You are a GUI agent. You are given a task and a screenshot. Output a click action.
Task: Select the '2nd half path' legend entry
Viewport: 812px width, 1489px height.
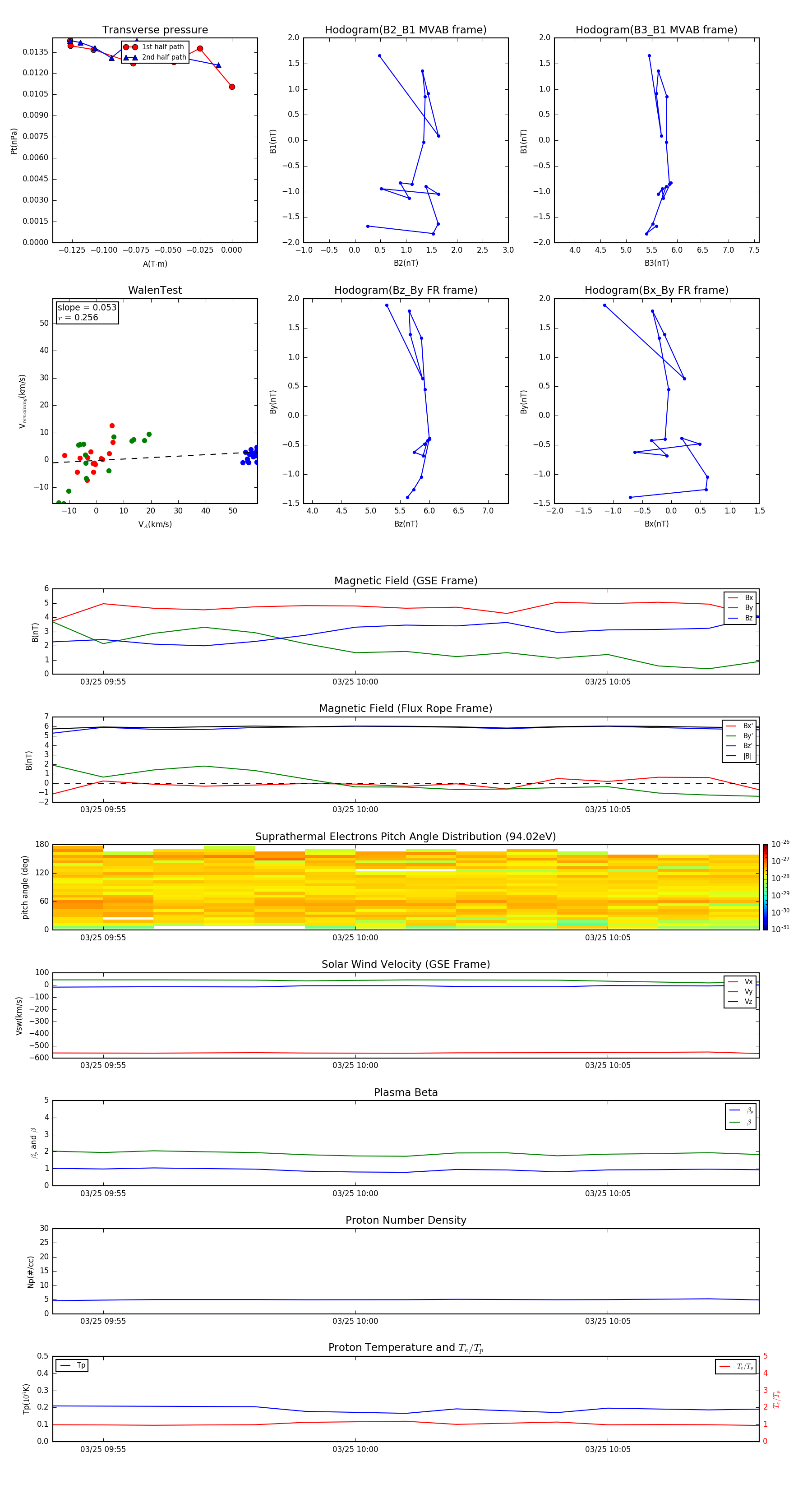[155, 57]
